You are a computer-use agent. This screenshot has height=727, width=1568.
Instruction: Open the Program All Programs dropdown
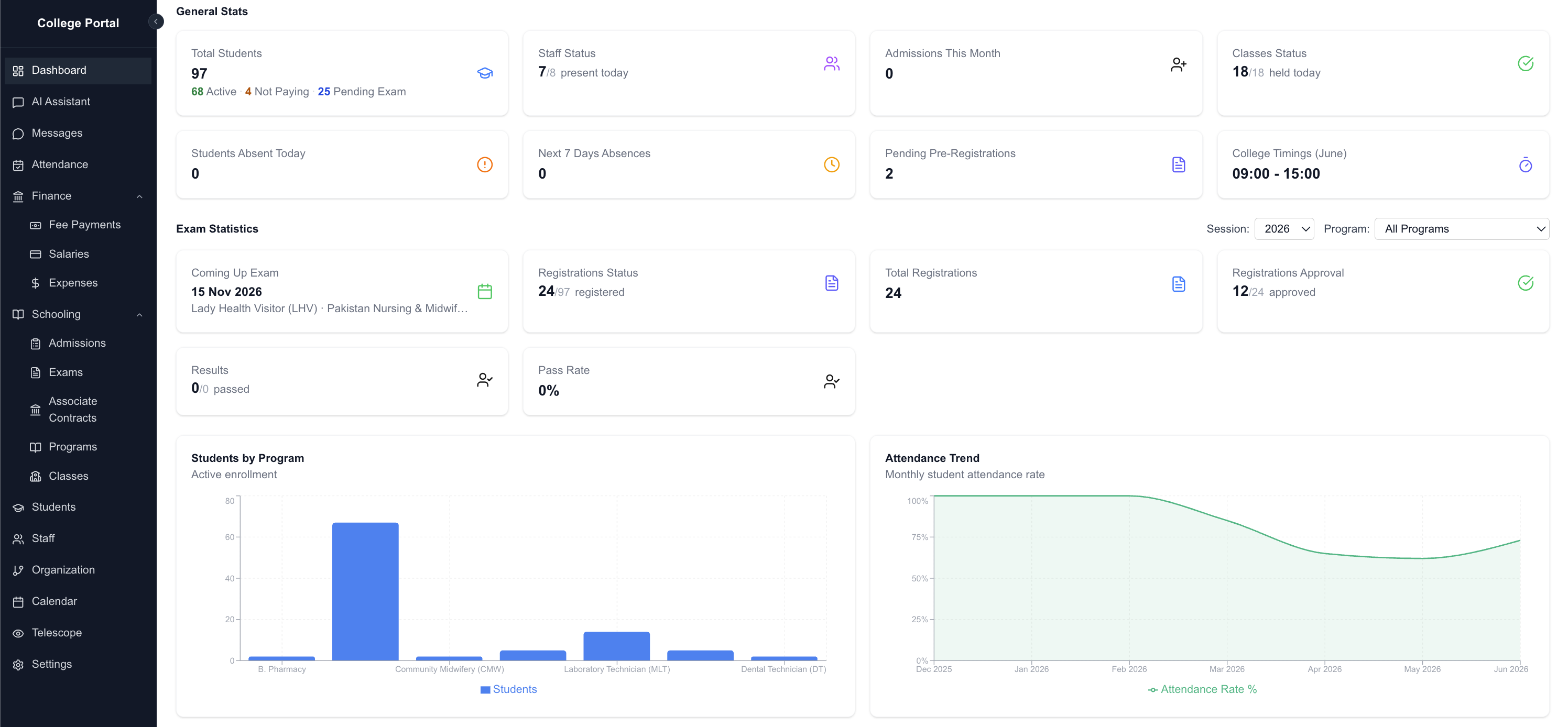1462,229
